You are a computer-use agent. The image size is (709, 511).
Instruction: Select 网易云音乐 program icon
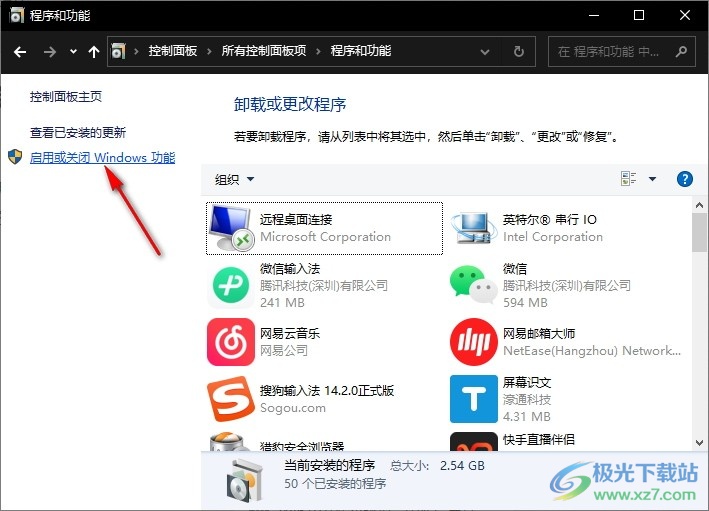click(x=231, y=342)
